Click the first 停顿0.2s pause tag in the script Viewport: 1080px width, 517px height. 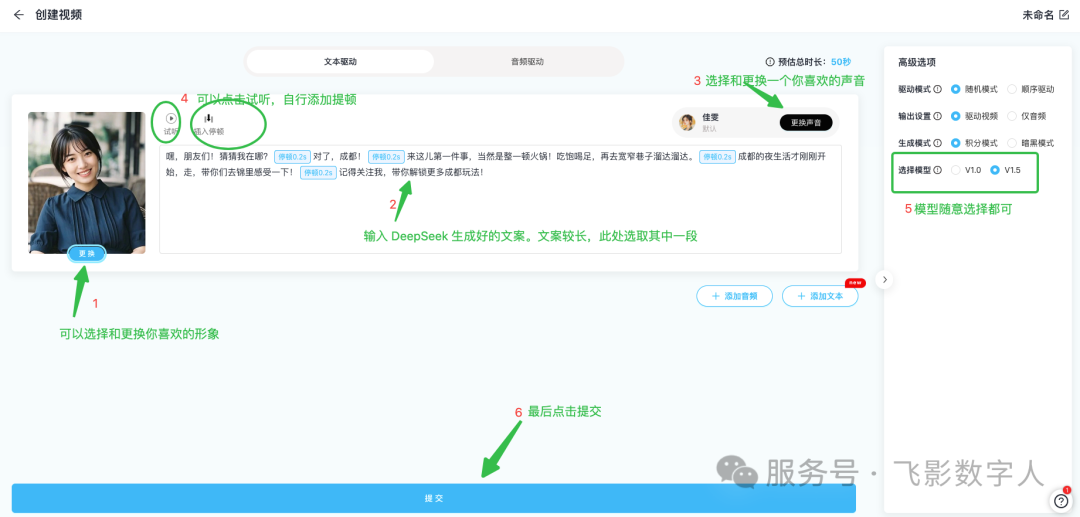point(290,157)
